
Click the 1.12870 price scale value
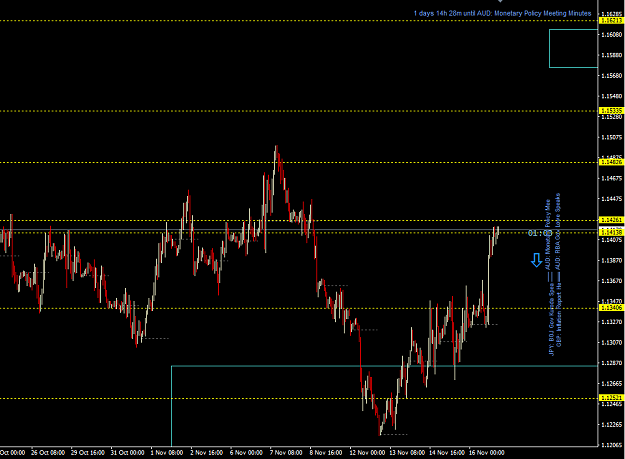[612, 363]
